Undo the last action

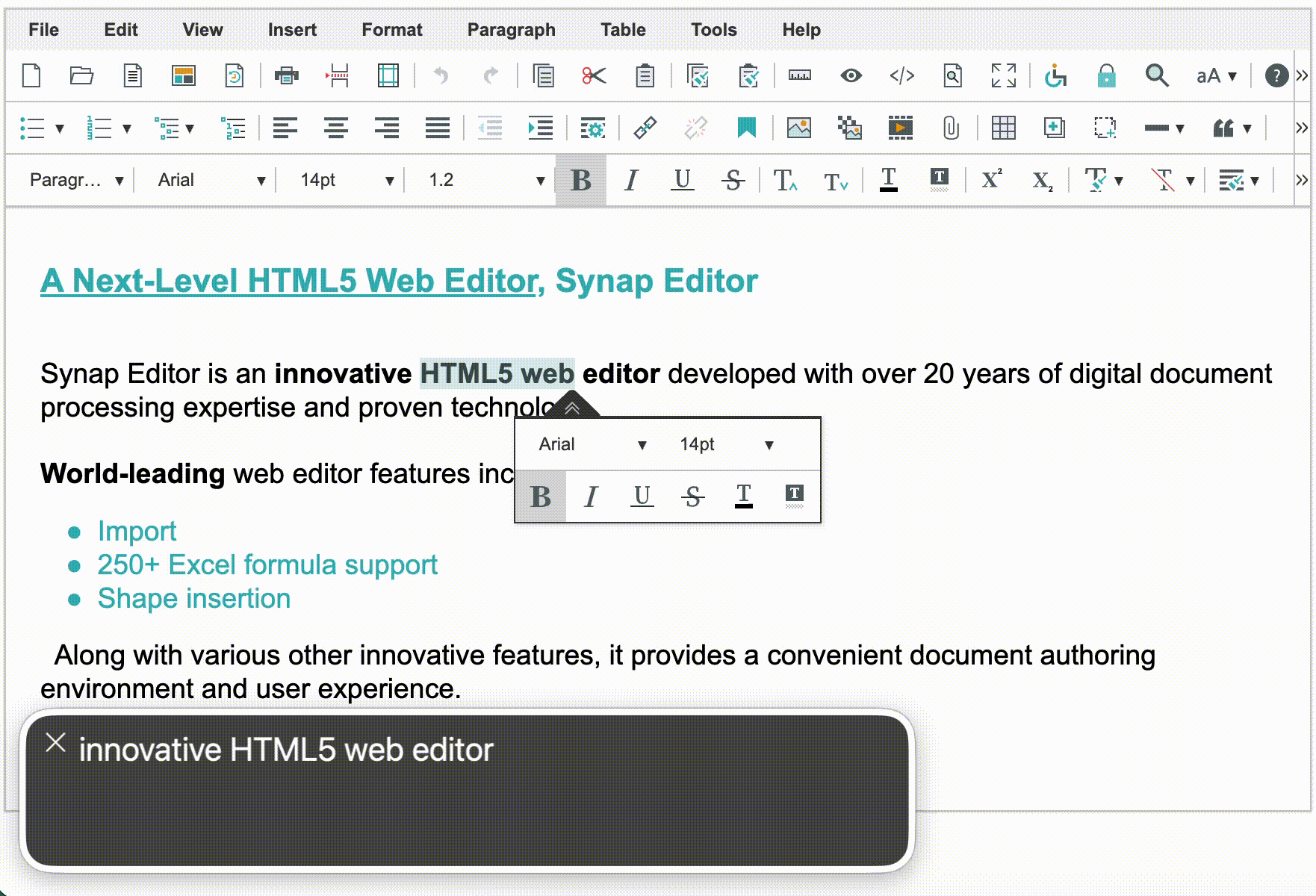[x=441, y=75]
